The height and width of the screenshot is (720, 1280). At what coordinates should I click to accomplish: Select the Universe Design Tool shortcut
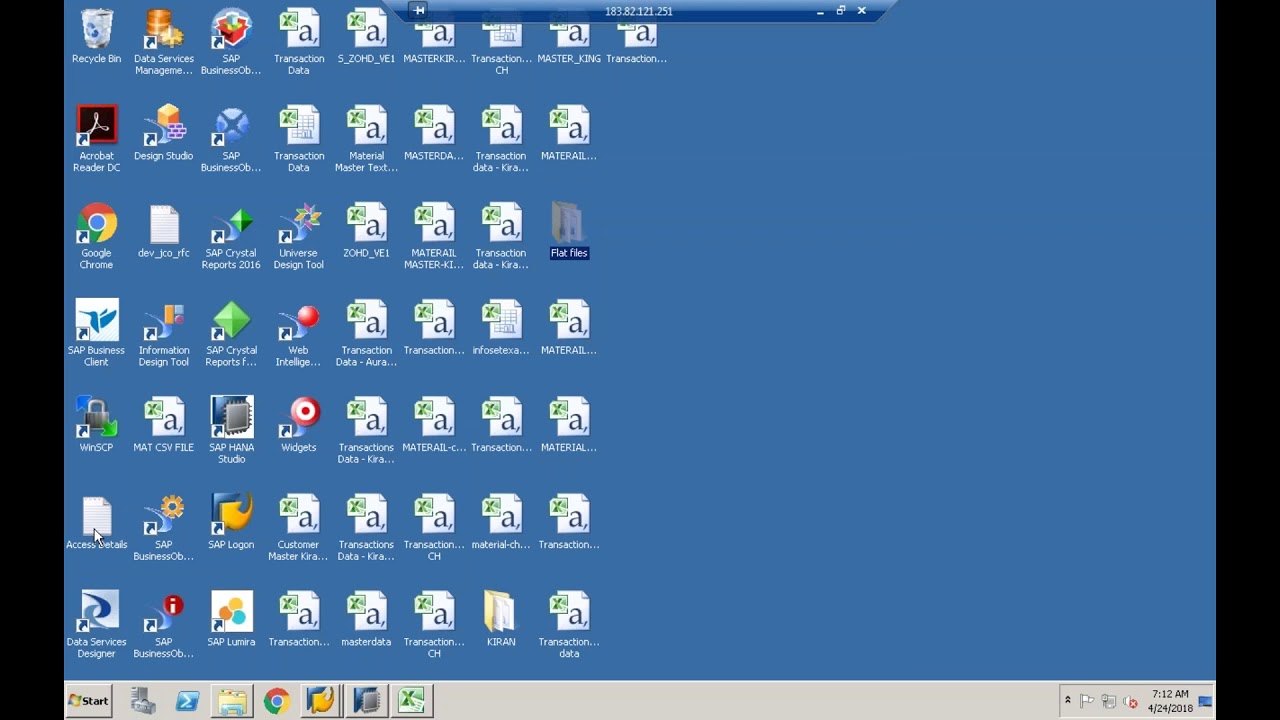(x=299, y=236)
